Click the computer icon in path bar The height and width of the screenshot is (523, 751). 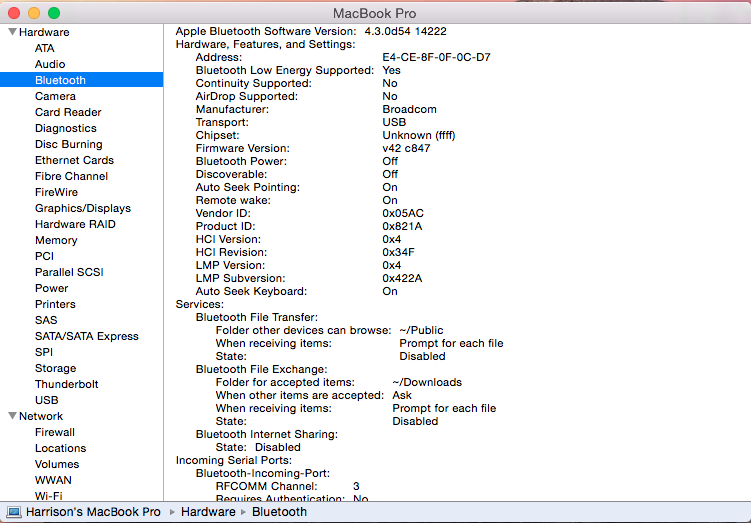pos(14,512)
